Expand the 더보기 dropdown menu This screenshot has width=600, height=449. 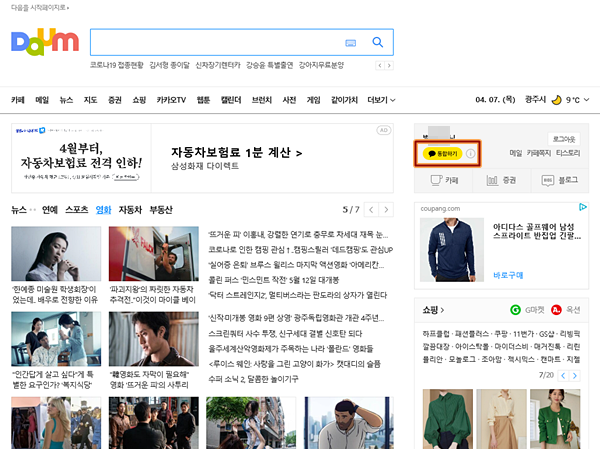click(381, 100)
